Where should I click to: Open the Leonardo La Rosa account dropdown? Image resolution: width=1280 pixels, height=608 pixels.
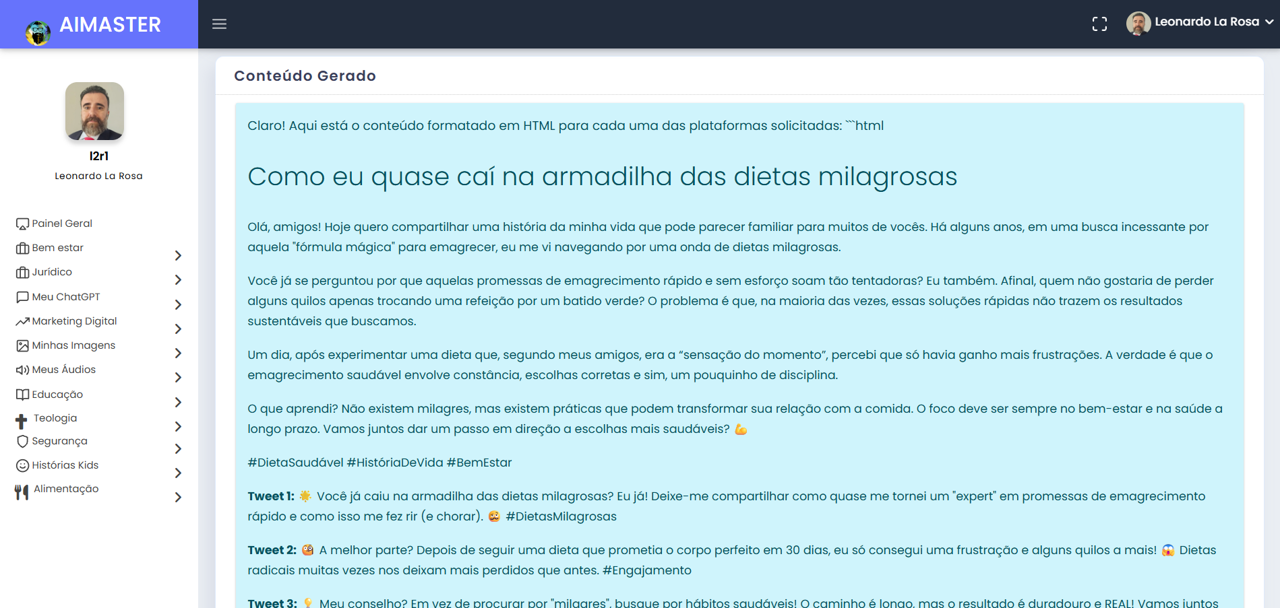click(x=1200, y=23)
